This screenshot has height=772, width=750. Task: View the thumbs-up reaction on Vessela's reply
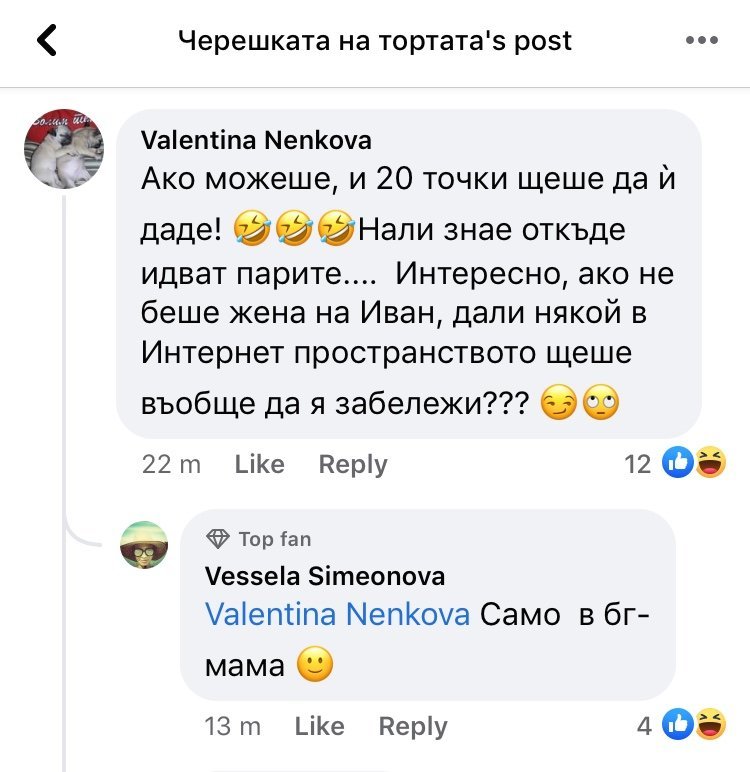[679, 725]
